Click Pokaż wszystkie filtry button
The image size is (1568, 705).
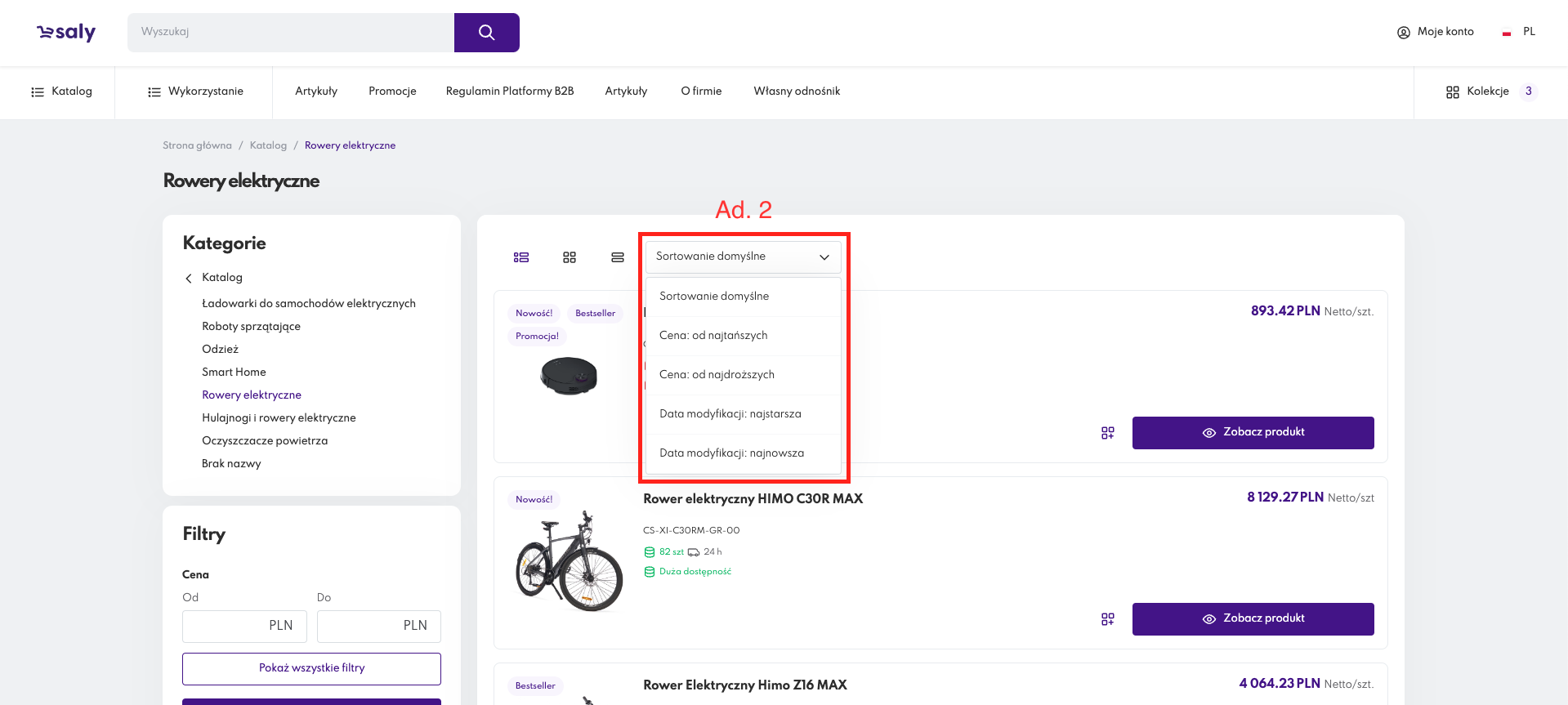click(311, 668)
